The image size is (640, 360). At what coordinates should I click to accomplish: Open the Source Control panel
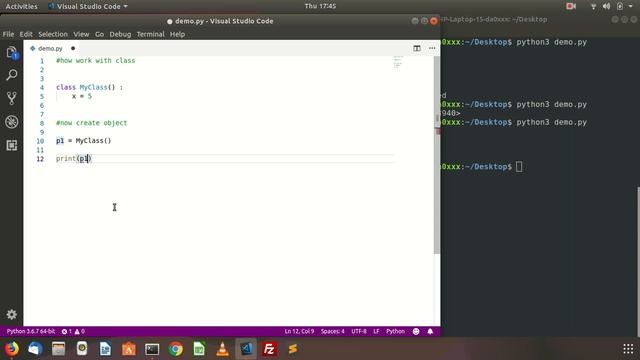[11, 98]
